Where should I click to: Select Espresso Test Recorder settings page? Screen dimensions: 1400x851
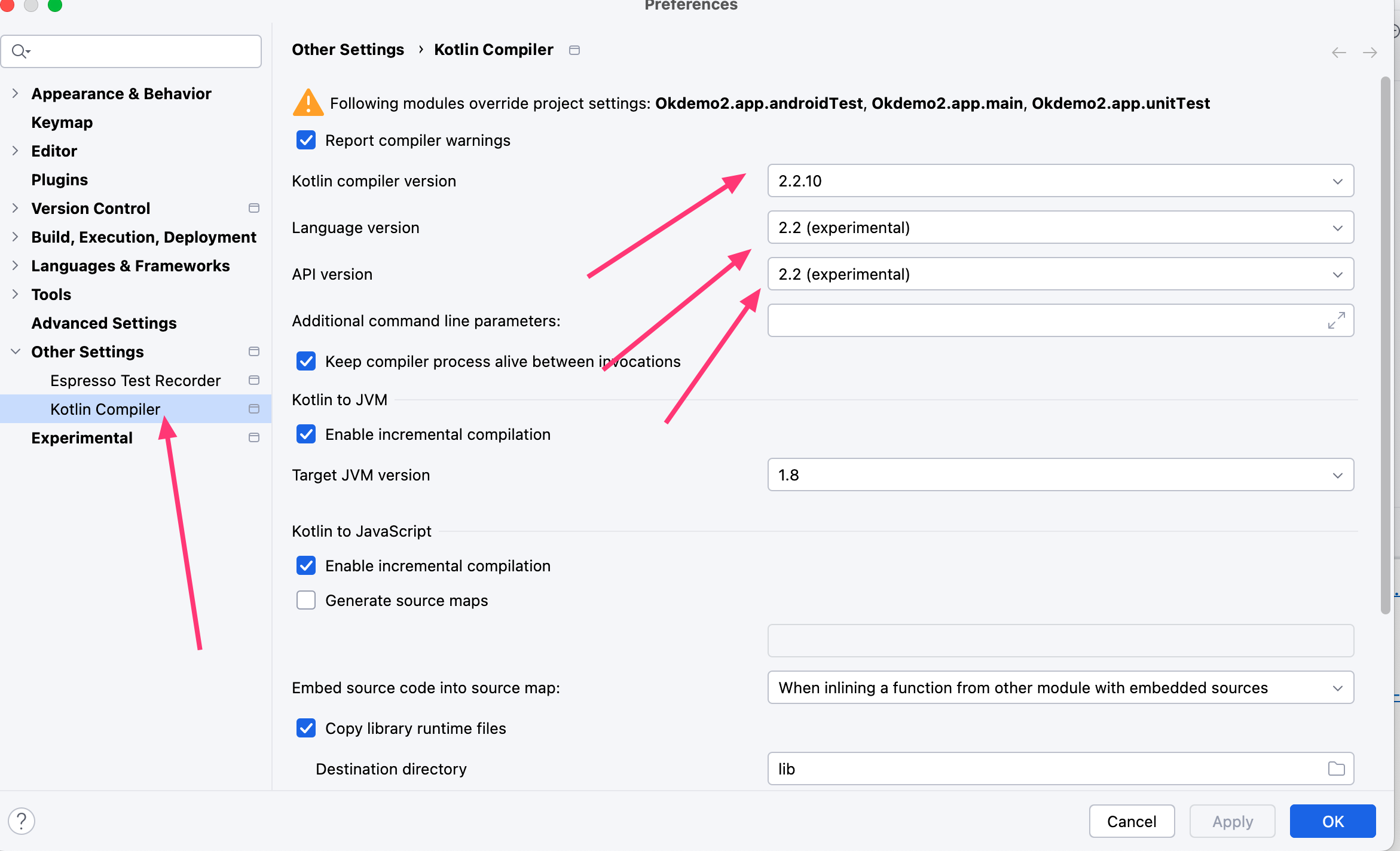click(x=135, y=381)
